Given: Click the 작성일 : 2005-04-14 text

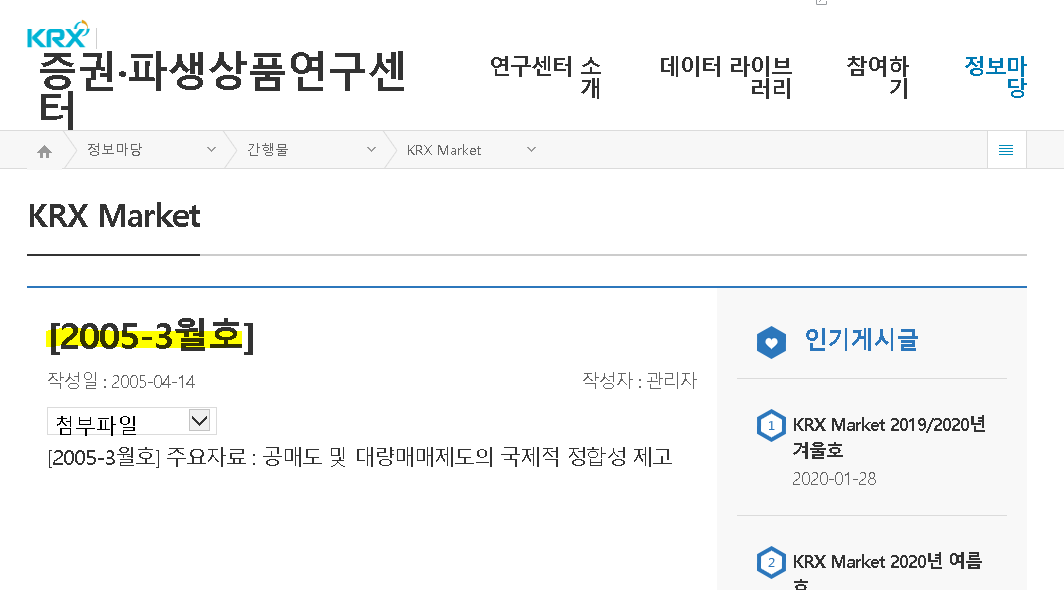Looking at the screenshot, I should pos(121,381).
